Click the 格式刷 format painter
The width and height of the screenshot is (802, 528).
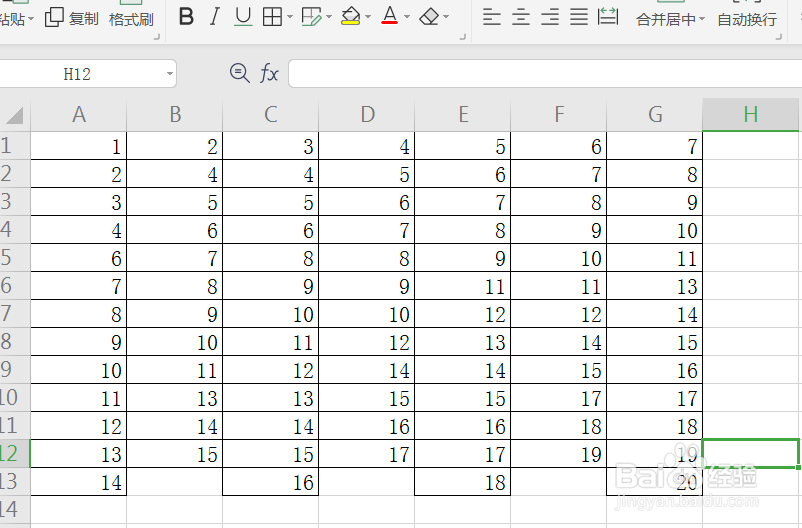131,19
